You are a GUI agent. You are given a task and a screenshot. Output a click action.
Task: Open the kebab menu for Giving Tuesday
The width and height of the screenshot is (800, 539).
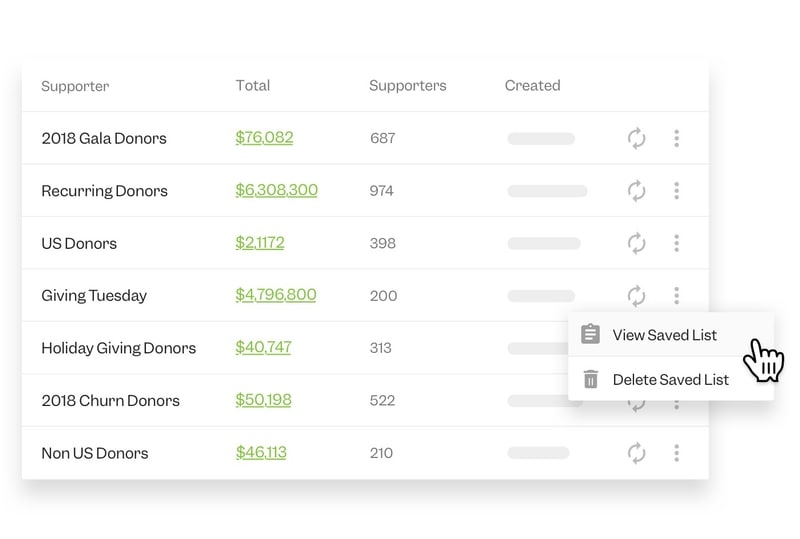click(677, 296)
